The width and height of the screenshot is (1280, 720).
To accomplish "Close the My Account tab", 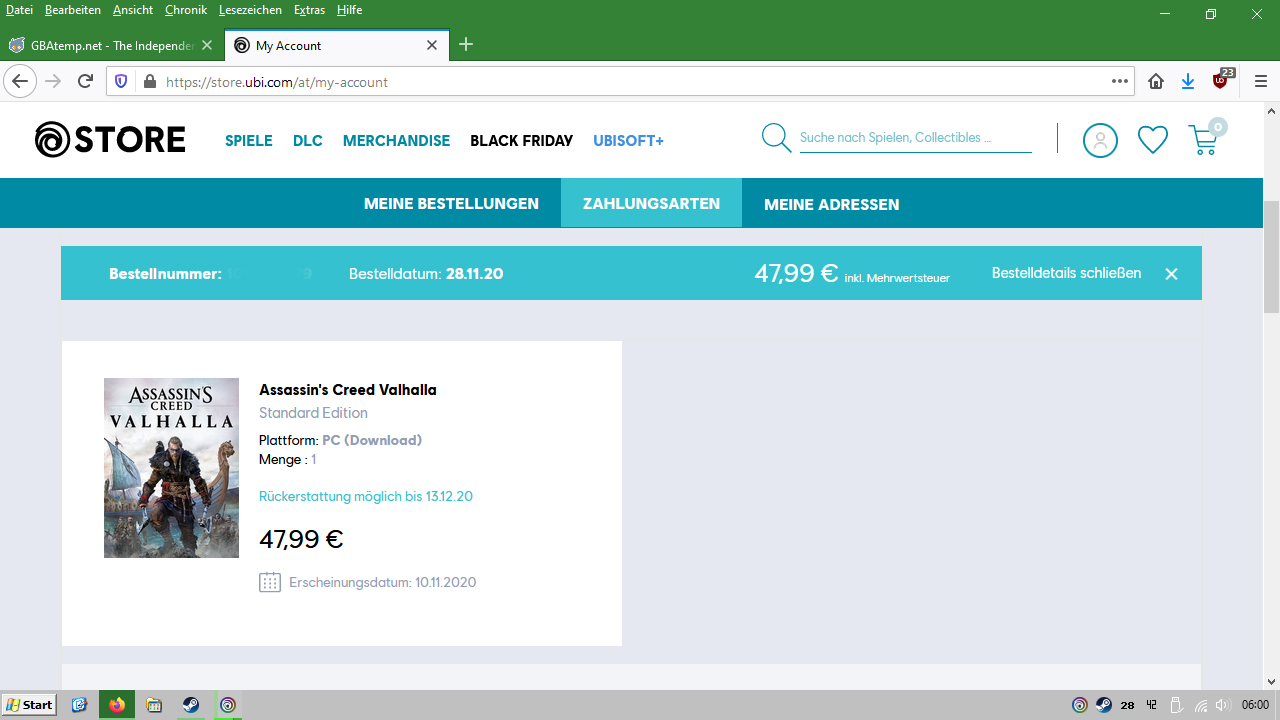I will [x=432, y=45].
